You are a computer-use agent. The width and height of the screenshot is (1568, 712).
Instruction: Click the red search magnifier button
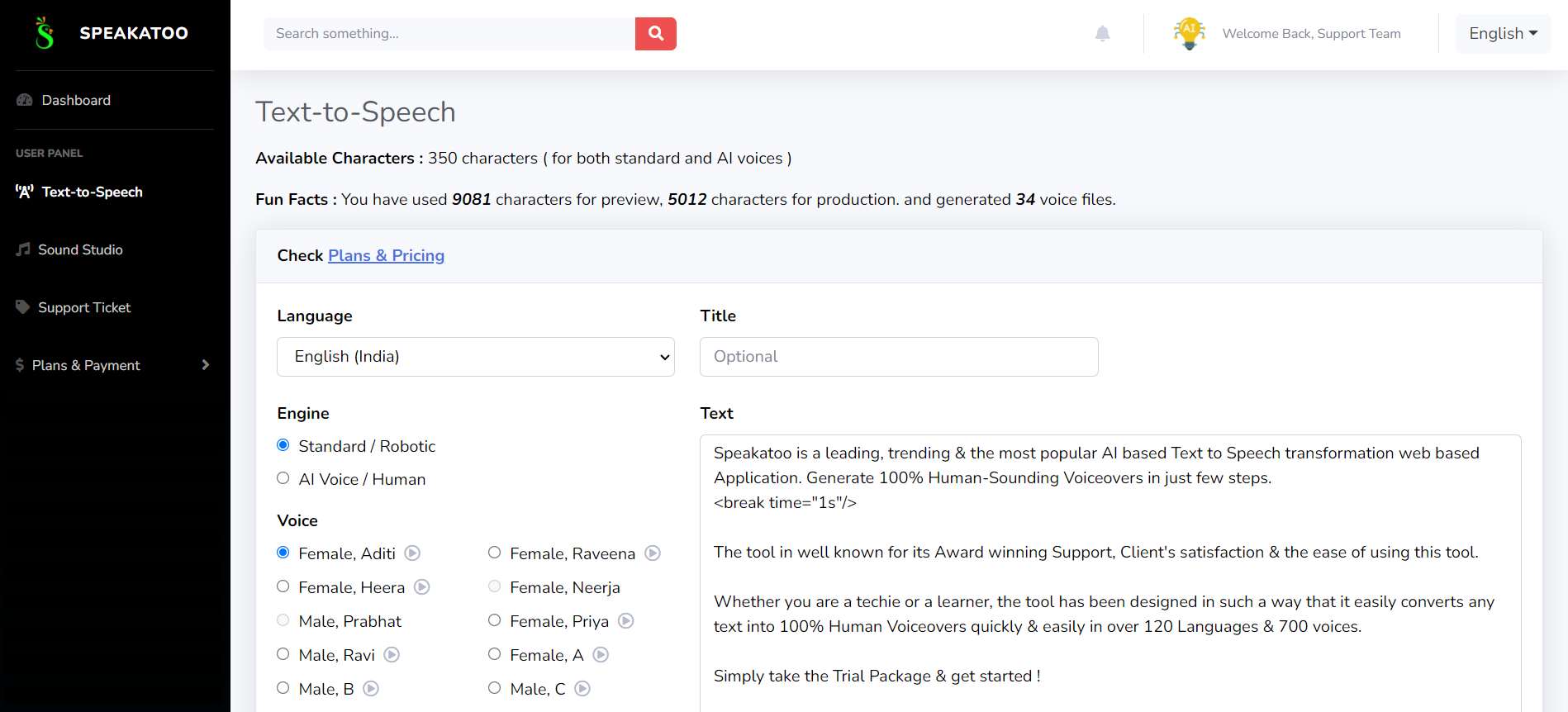pyautogui.click(x=656, y=34)
